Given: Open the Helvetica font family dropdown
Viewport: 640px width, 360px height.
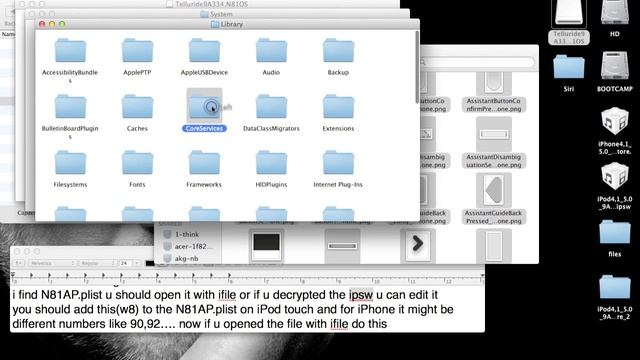Looking at the screenshot, I should tap(52, 263).
